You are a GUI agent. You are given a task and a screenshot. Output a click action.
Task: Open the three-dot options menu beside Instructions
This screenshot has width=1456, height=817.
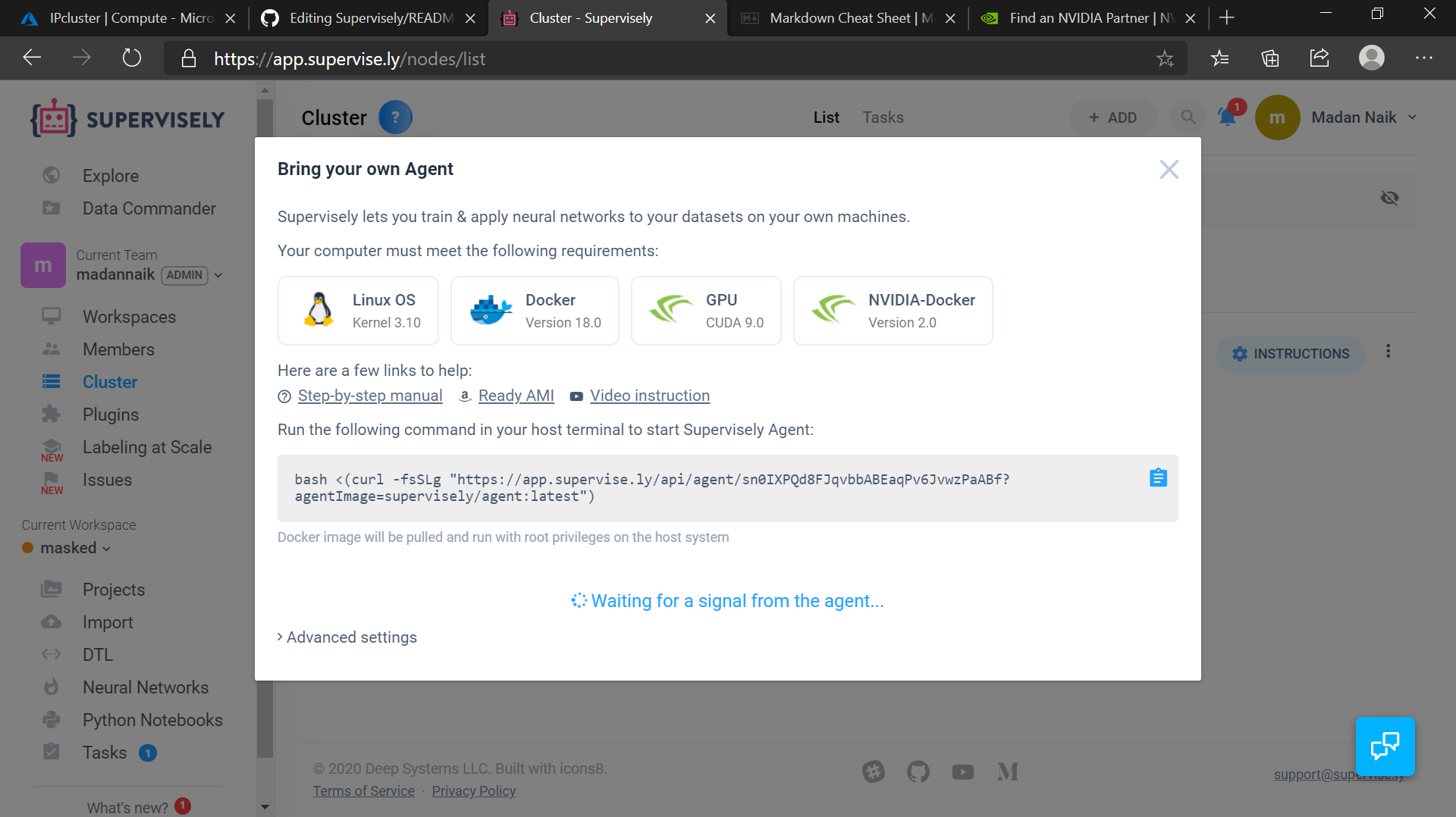coord(1388,352)
